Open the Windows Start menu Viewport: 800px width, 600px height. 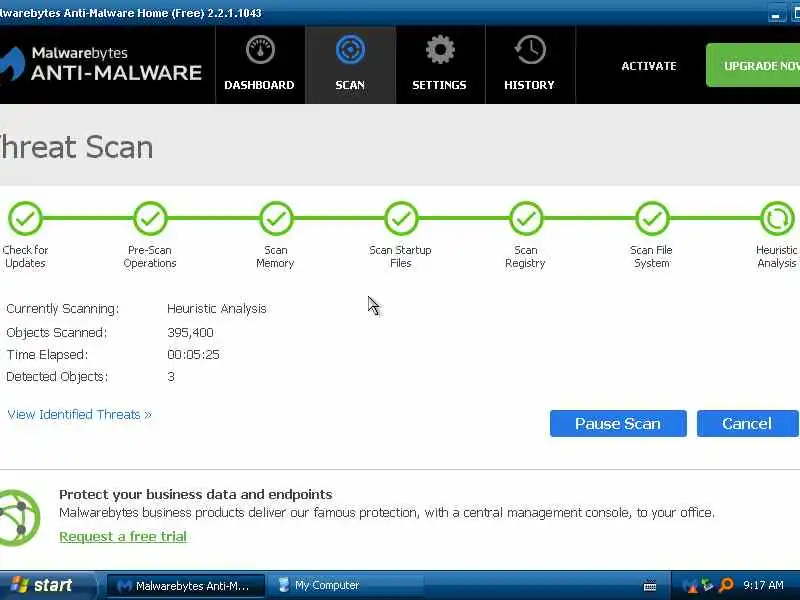[x=47, y=585]
